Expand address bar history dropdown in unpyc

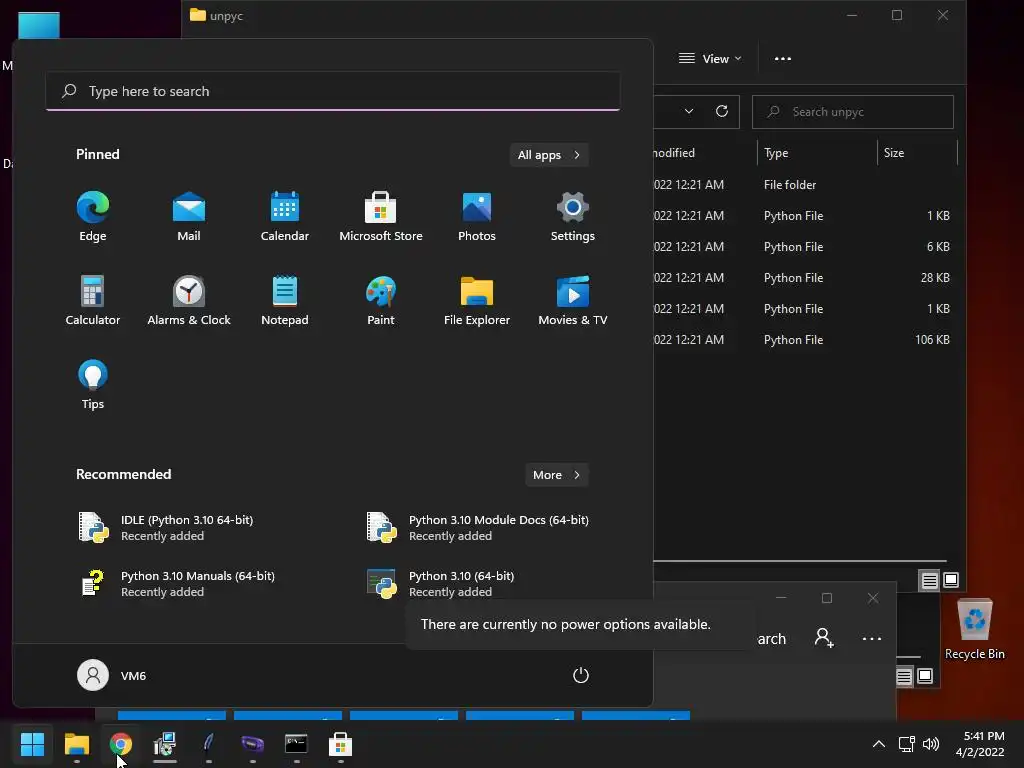coord(689,112)
